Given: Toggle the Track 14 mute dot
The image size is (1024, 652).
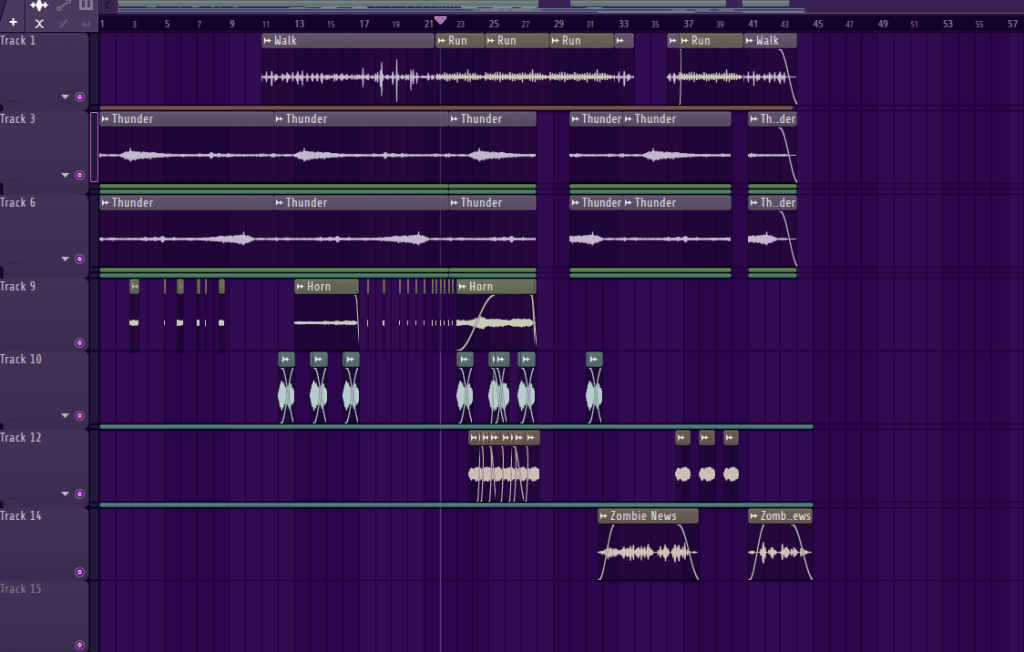Looking at the screenshot, I should [80, 572].
